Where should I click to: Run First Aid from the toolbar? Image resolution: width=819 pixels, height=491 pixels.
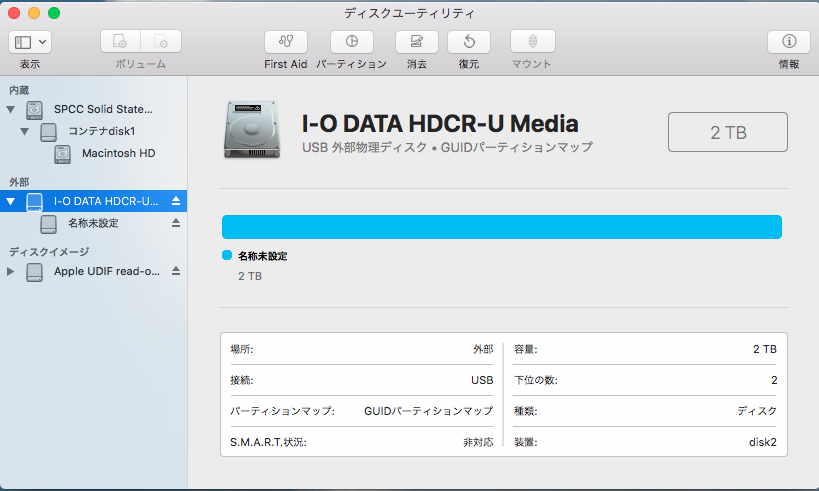(286, 41)
